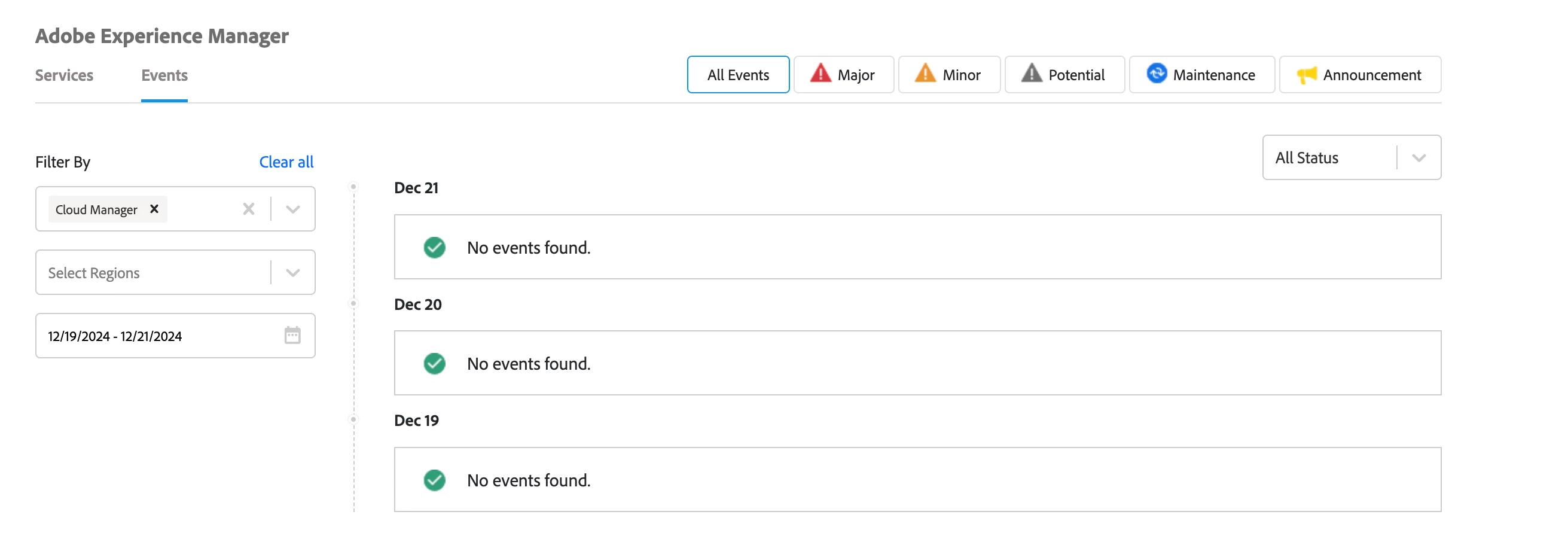Click the Dec 21 date heading
This screenshot has width=1568, height=548.
(416, 187)
